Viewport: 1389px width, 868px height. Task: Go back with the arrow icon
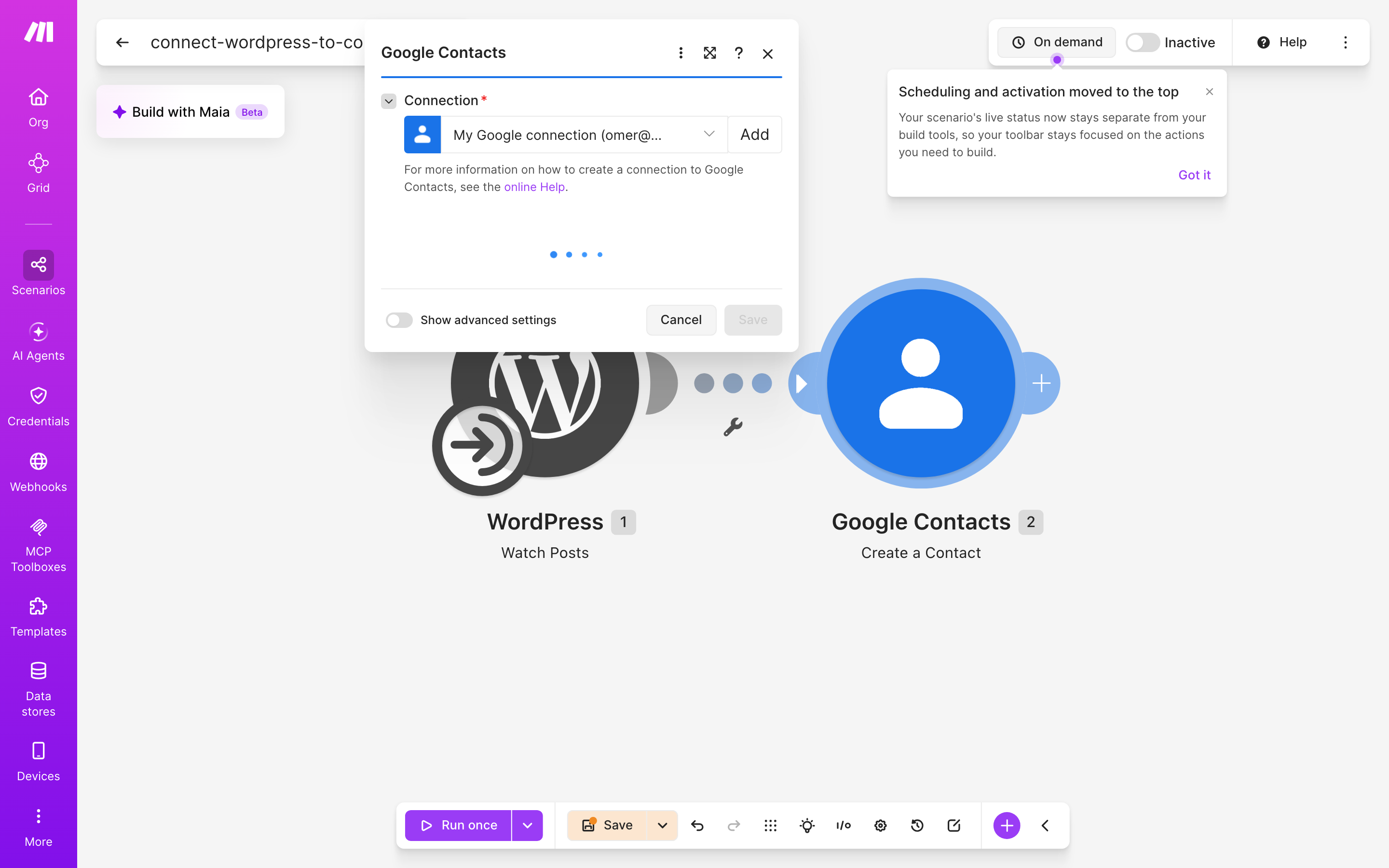122,42
